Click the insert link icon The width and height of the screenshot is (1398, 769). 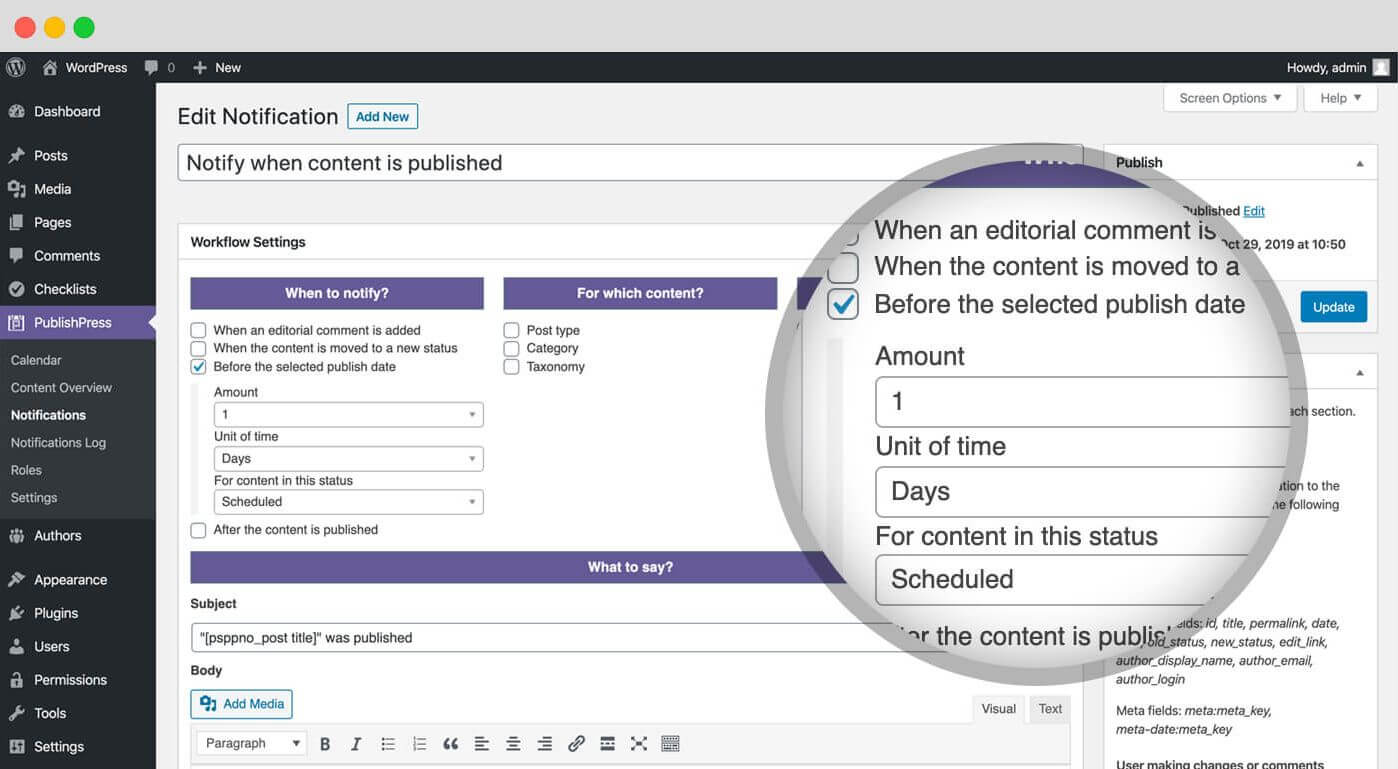[x=576, y=744]
